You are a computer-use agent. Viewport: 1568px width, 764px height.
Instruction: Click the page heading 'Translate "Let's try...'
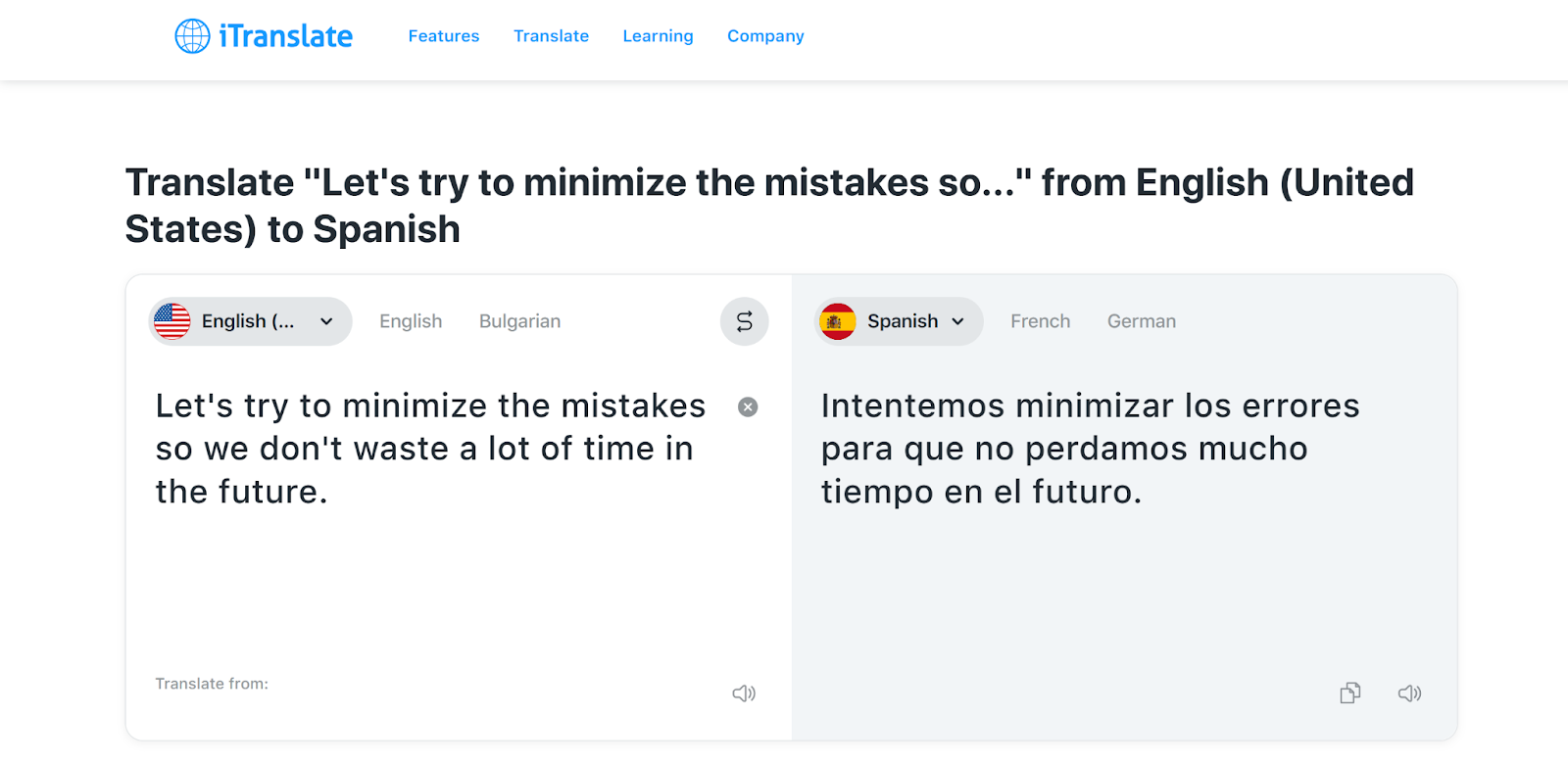[769, 206]
